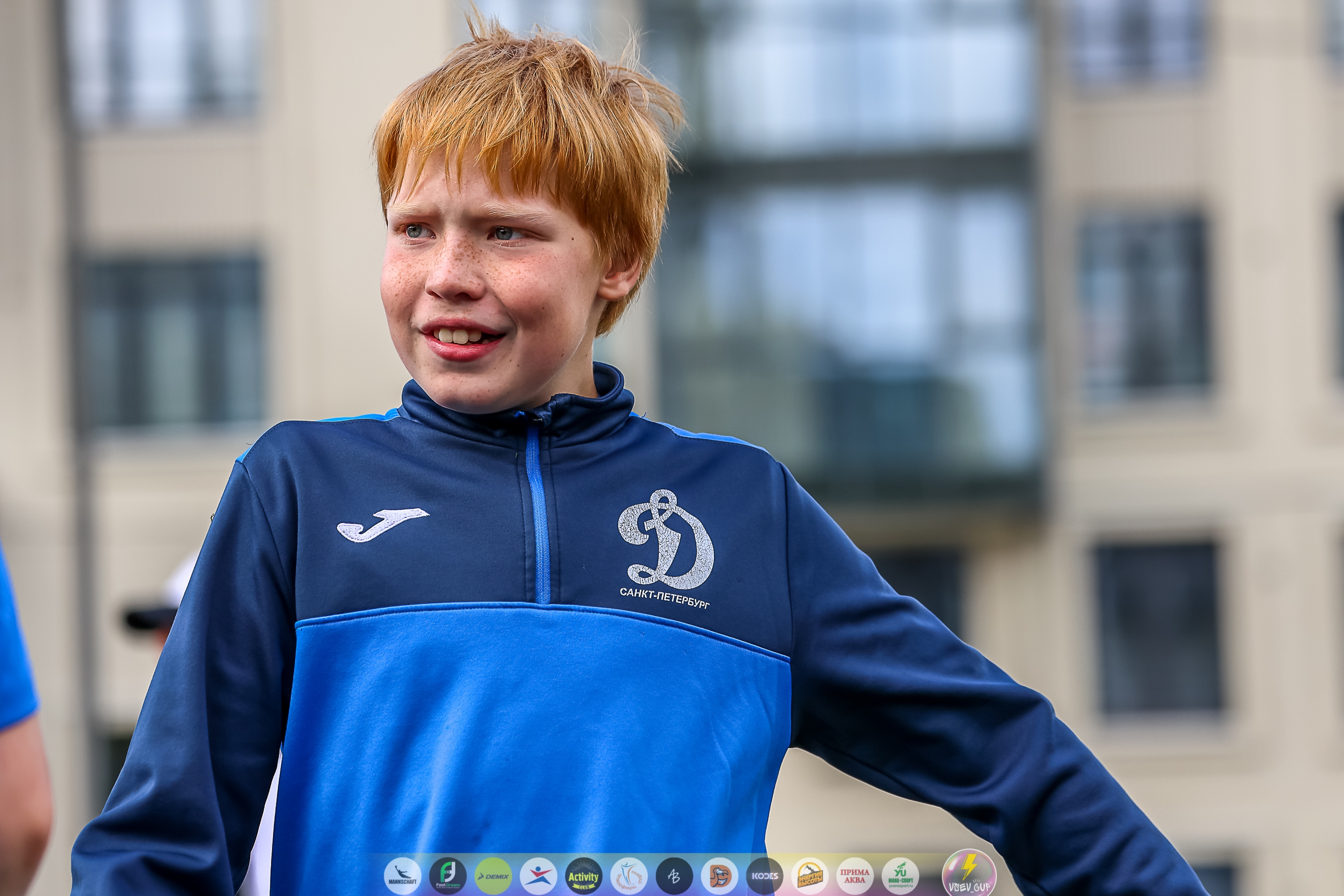Click the VSEV_CUP lightning bubble logo
1344x896 pixels.
click(x=969, y=873)
